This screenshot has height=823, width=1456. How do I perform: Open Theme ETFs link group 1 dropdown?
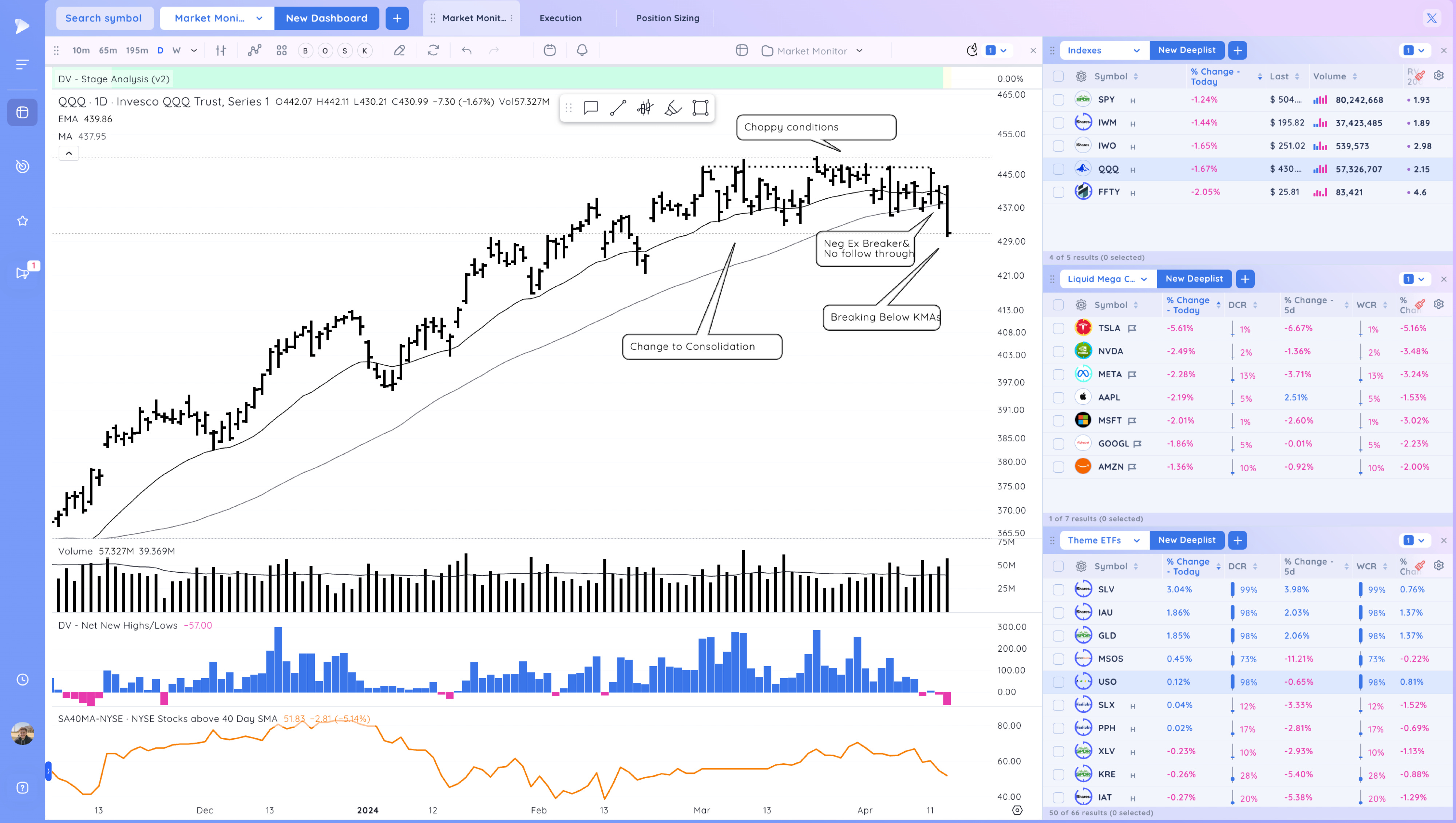1415,540
